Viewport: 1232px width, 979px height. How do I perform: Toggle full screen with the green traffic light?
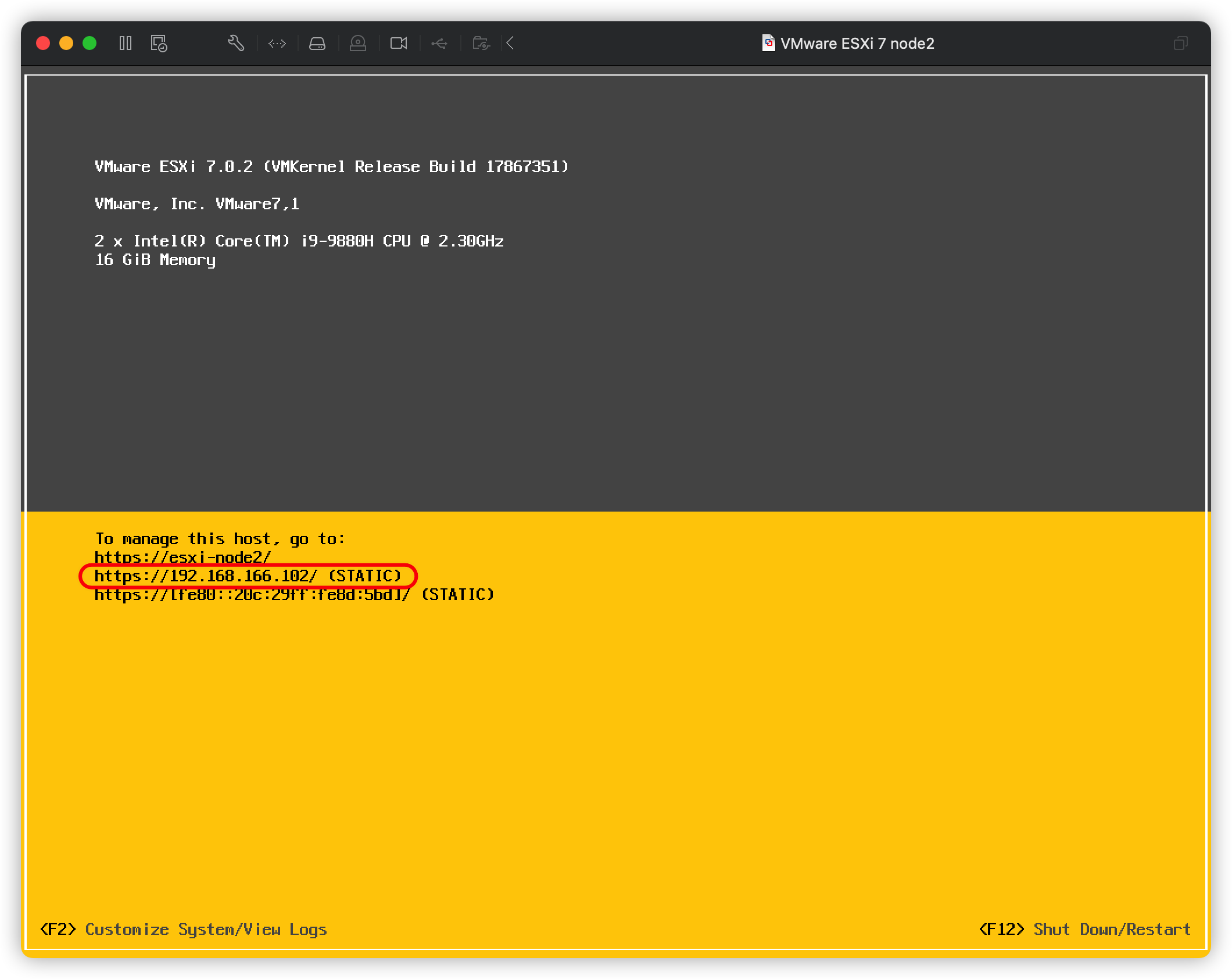[x=88, y=42]
